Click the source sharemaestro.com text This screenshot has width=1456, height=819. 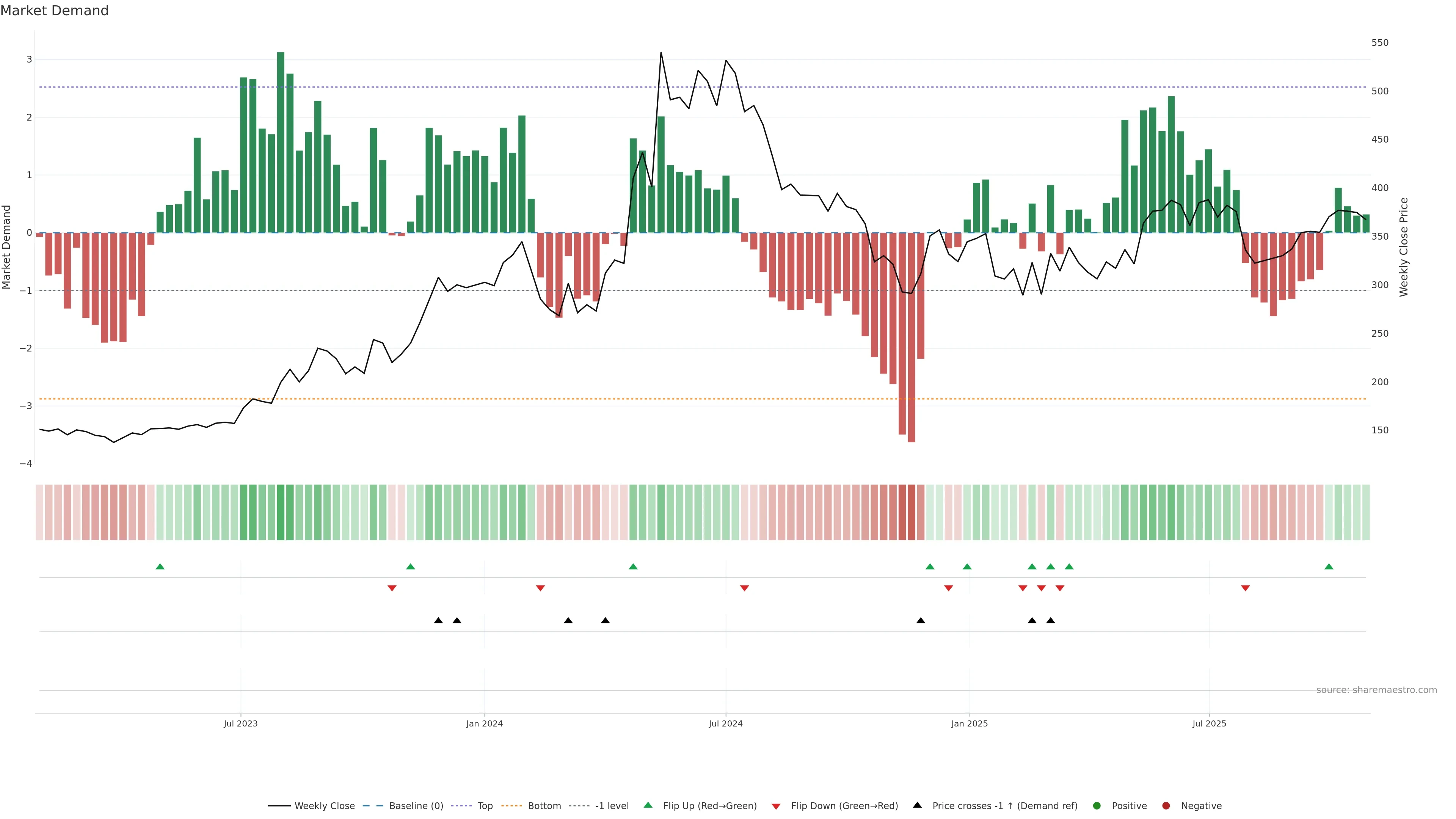1376,690
